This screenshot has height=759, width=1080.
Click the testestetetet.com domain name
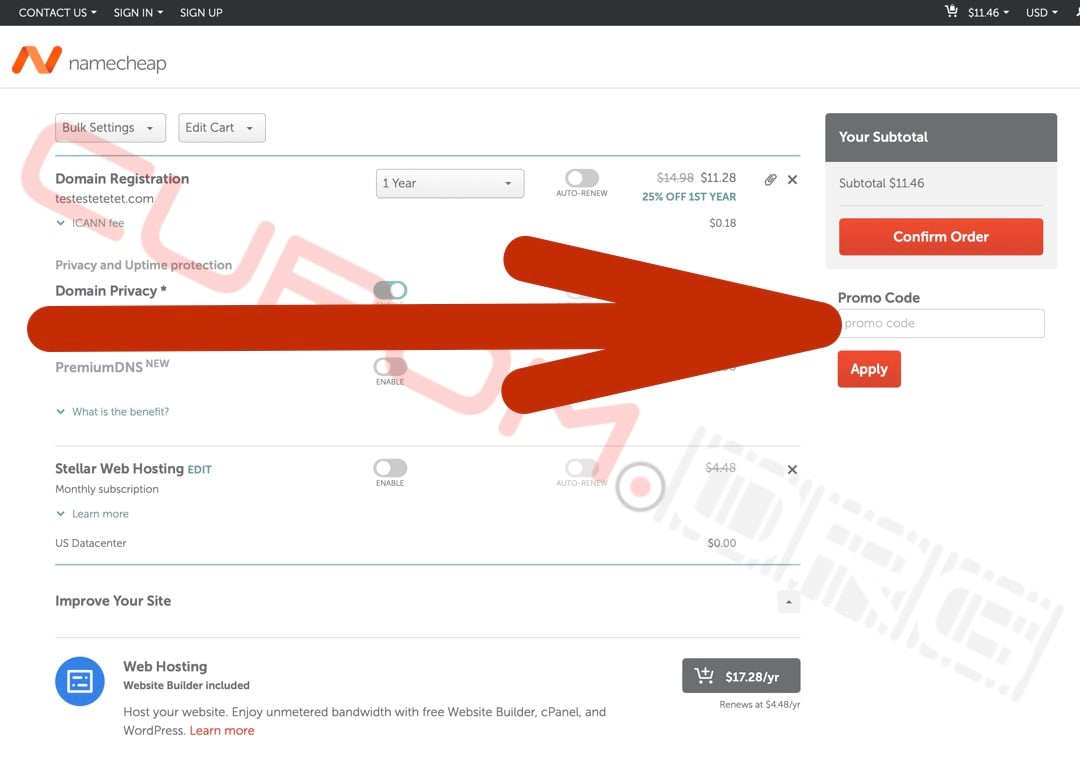click(x=104, y=198)
